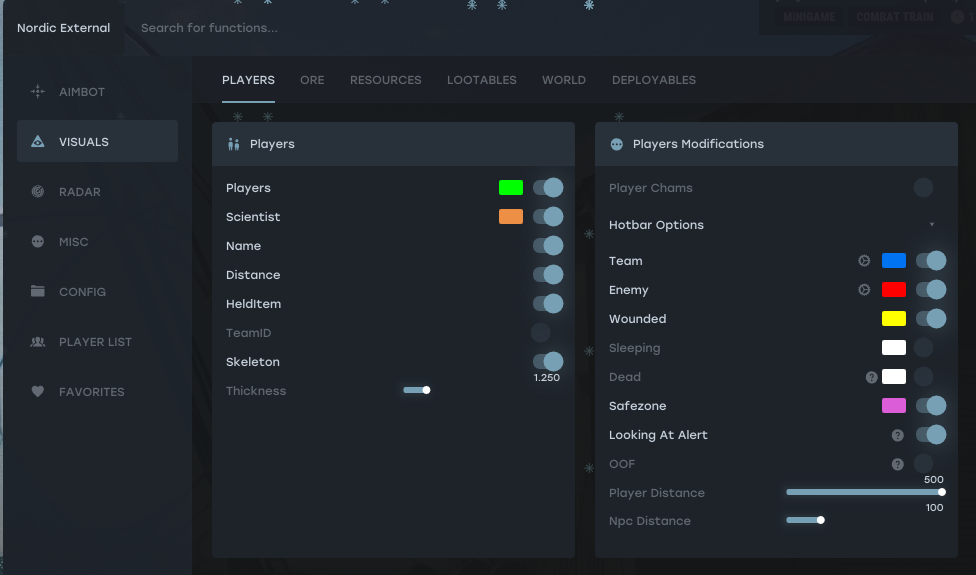Click the Thickness slider
Image resolution: width=976 pixels, height=575 pixels.
(416, 390)
